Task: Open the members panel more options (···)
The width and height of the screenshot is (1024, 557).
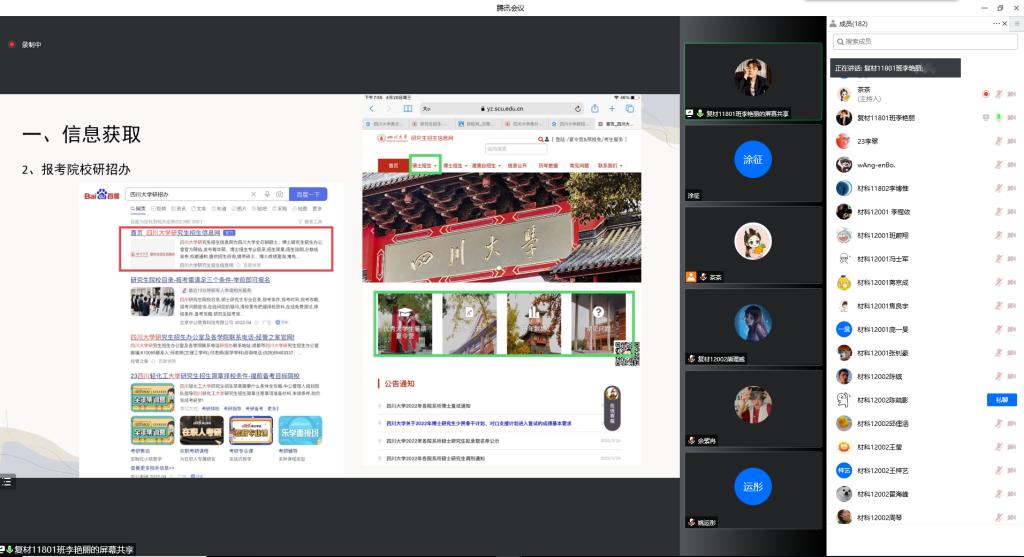Action: point(995,23)
